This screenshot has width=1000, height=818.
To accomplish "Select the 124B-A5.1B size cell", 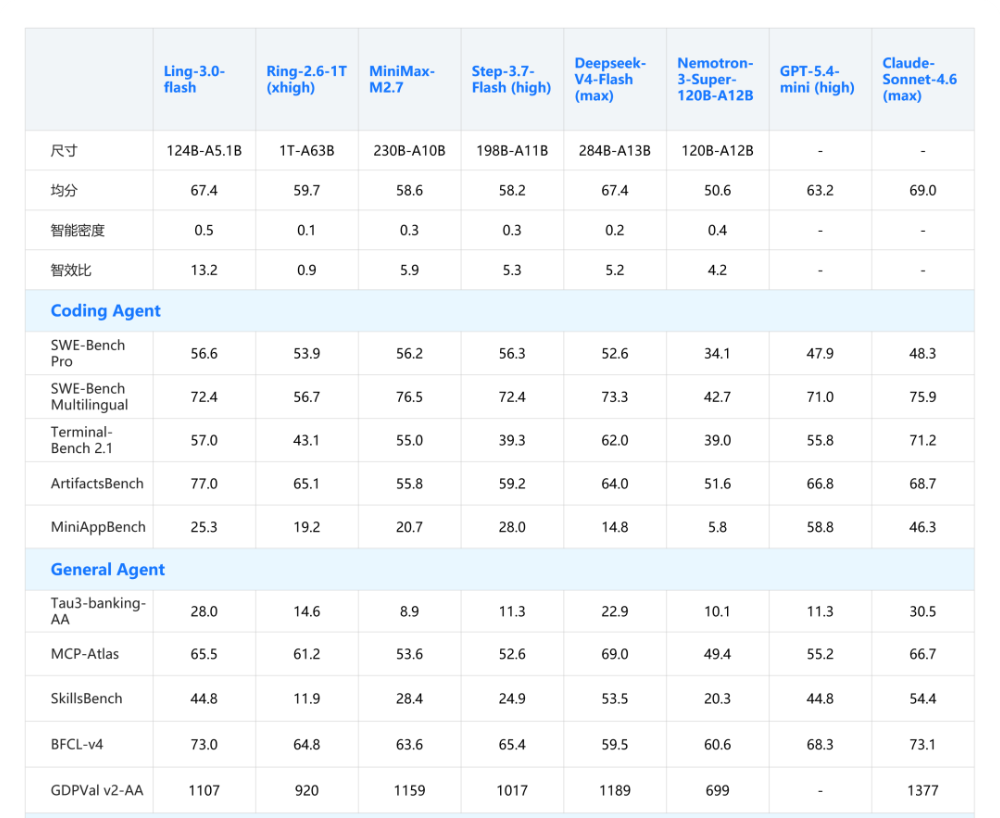I will (204, 151).
